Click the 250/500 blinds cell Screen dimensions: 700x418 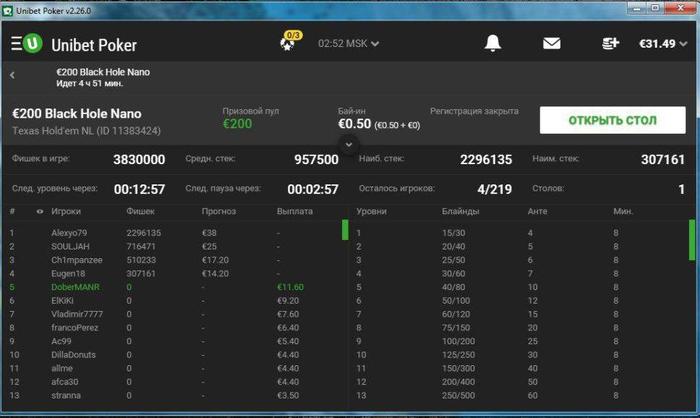pyautogui.click(x=458, y=396)
